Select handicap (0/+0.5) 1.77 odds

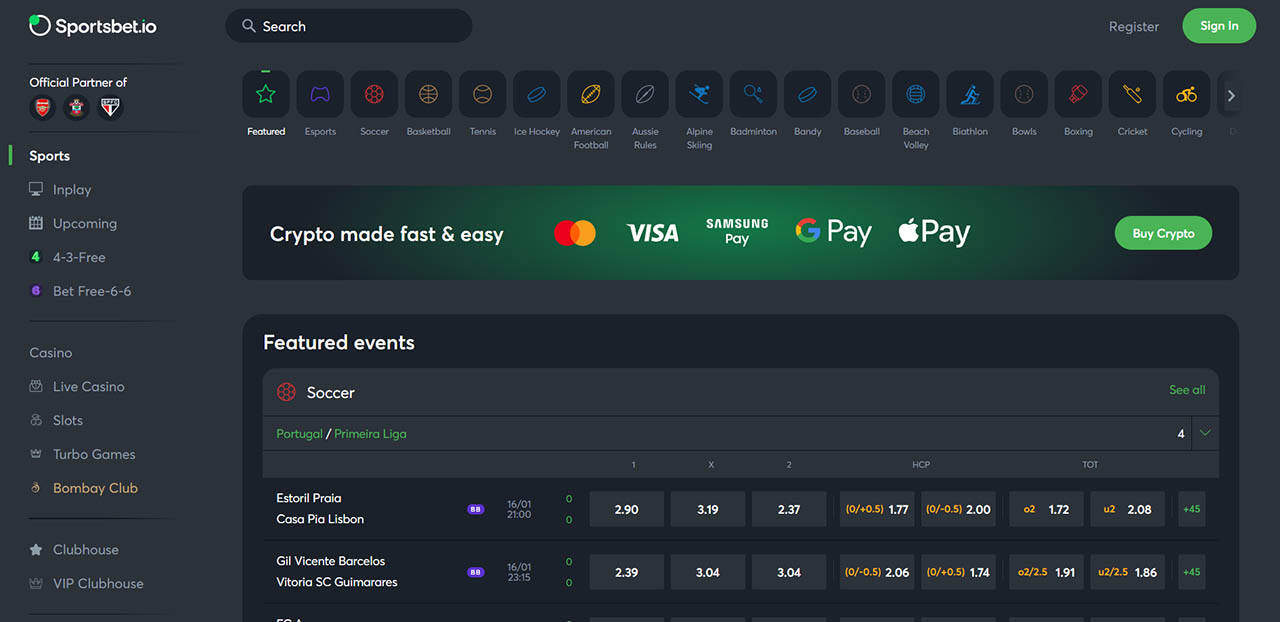[x=877, y=509]
